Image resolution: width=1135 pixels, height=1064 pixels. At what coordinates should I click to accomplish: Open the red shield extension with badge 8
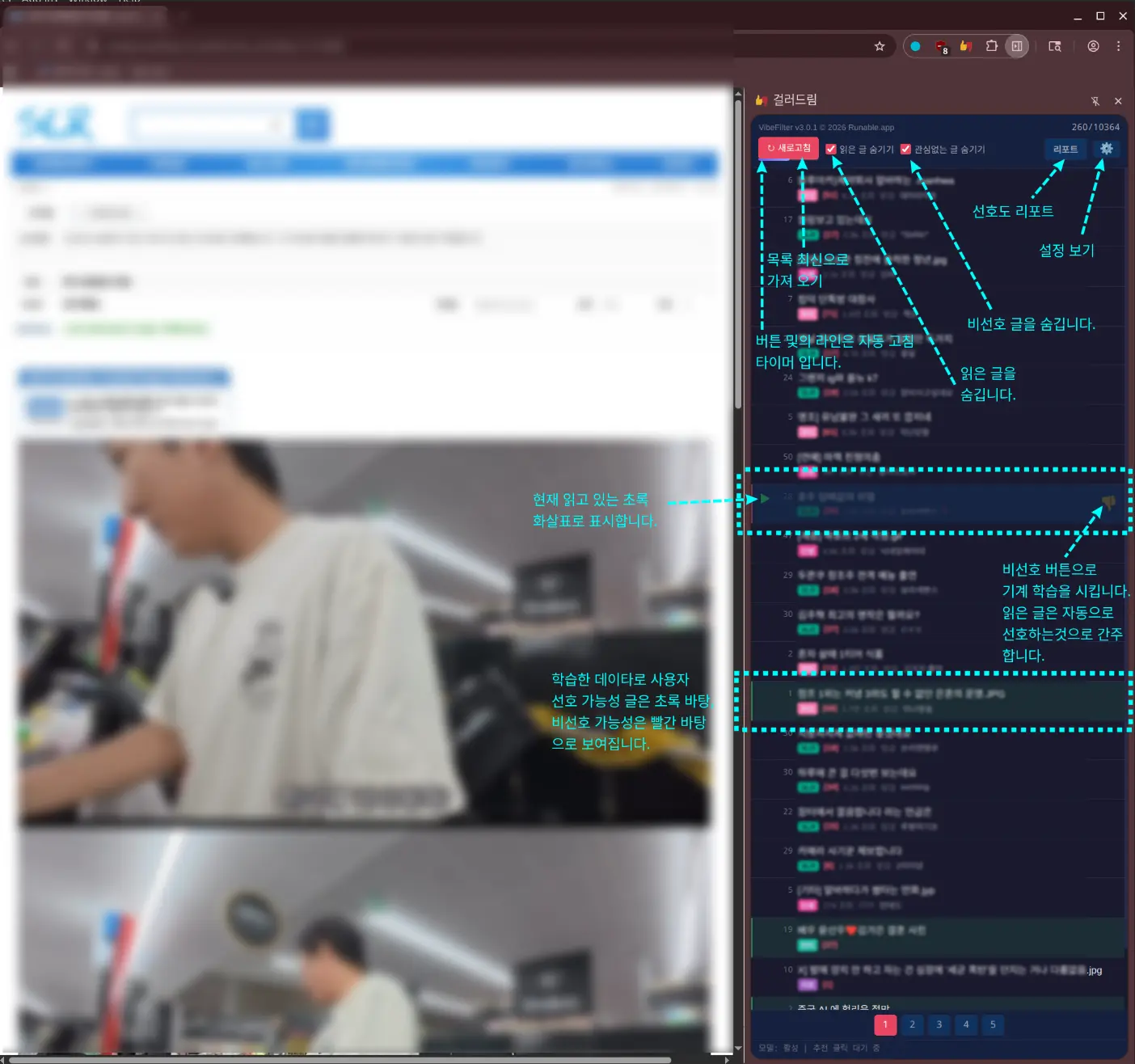[x=941, y=47]
